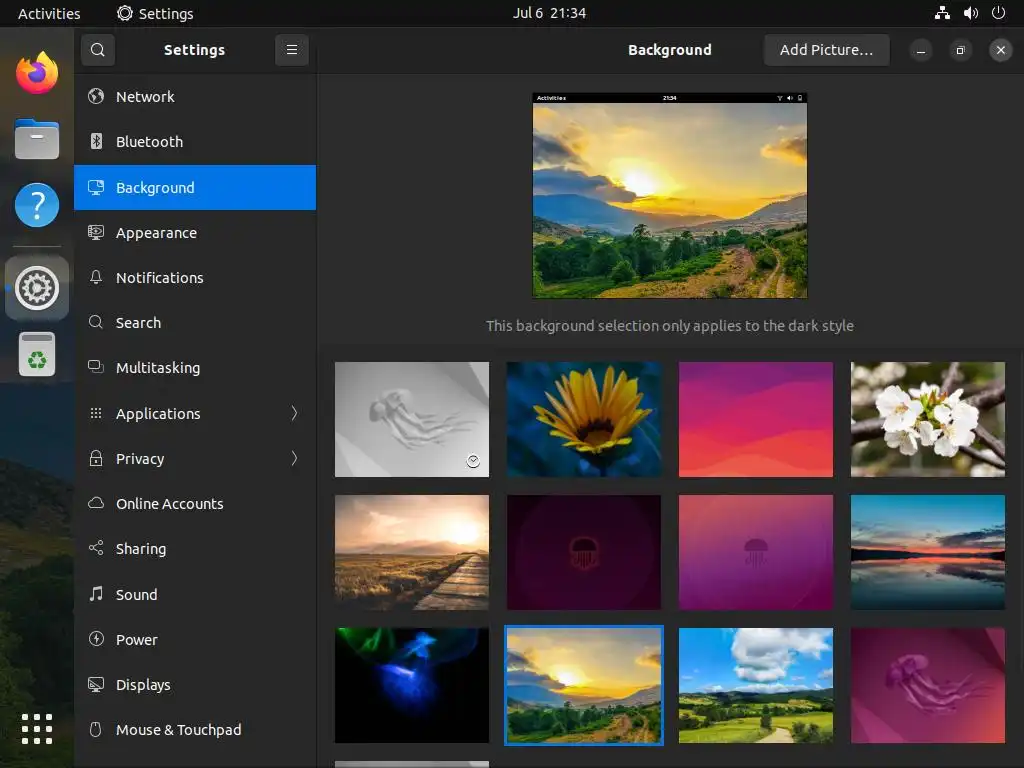Click the Sound music note icon
This screenshot has width=1024, height=768.
tap(96, 594)
